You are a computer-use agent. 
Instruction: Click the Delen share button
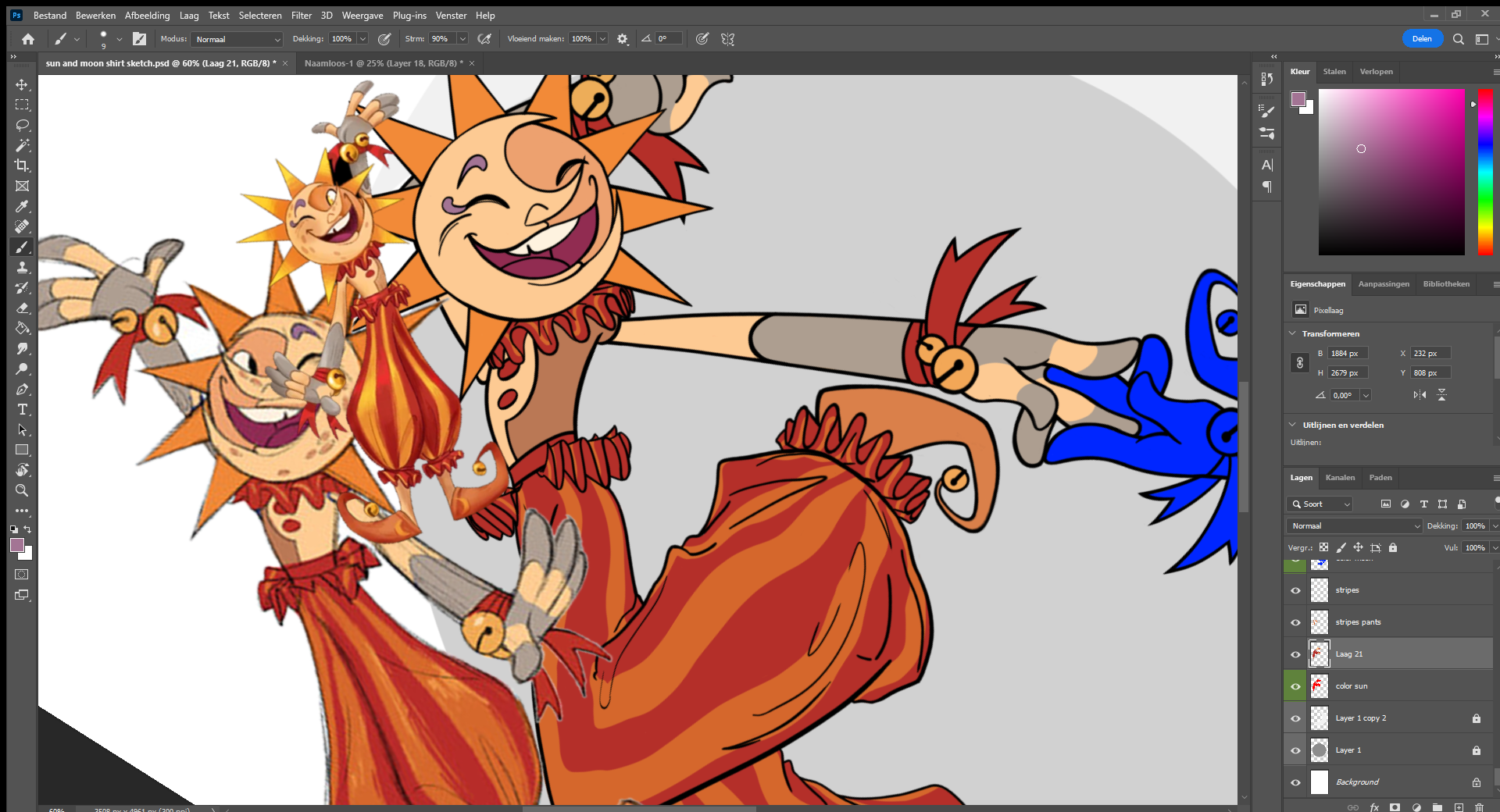pos(1422,39)
